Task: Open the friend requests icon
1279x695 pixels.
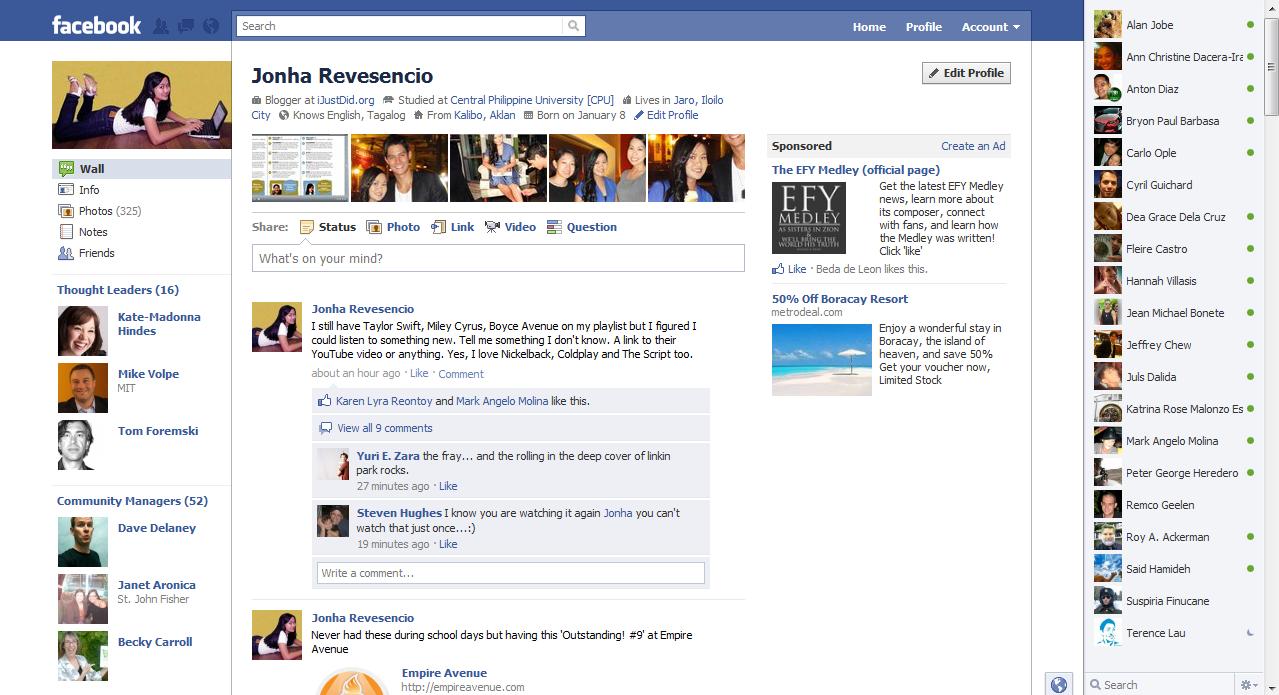Action: 160,26
